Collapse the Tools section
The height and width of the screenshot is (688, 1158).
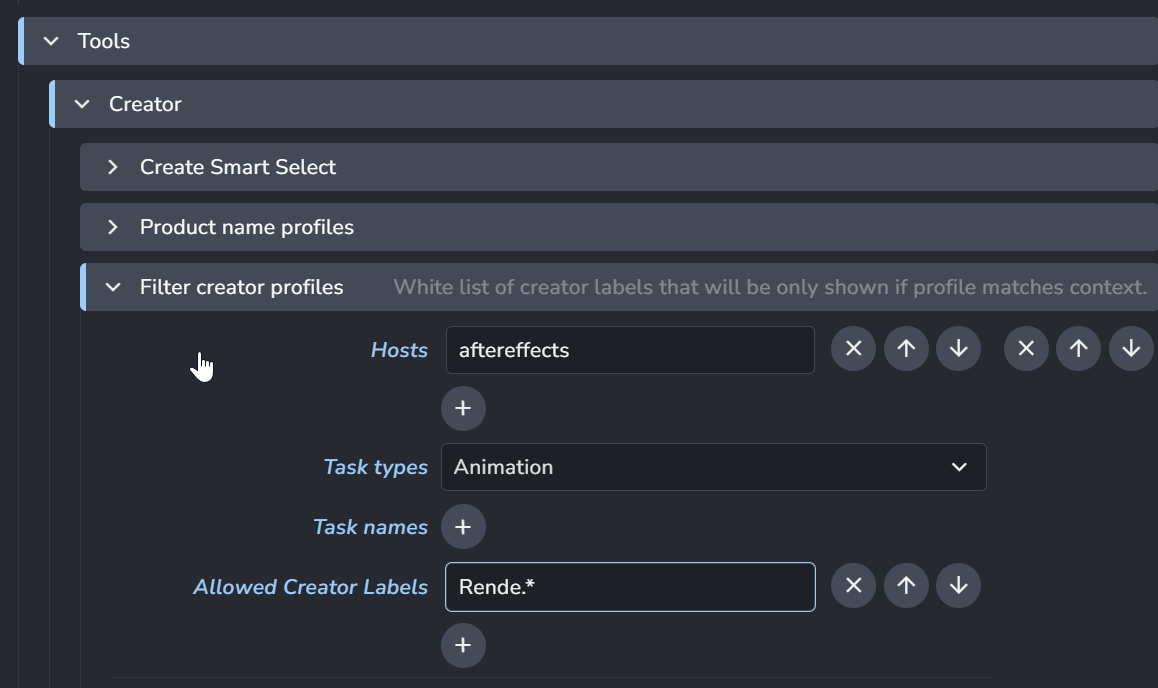point(50,41)
